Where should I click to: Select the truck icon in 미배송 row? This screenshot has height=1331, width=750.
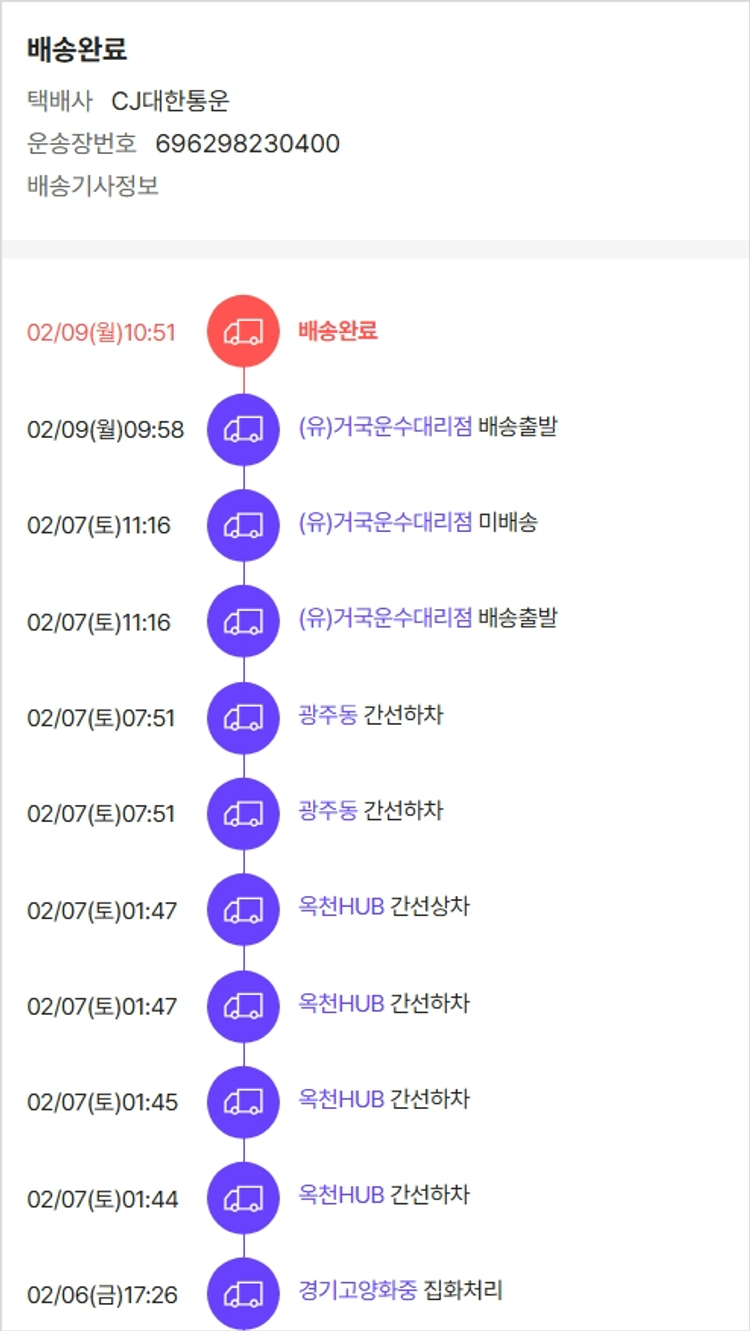click(x=243, y=525)
